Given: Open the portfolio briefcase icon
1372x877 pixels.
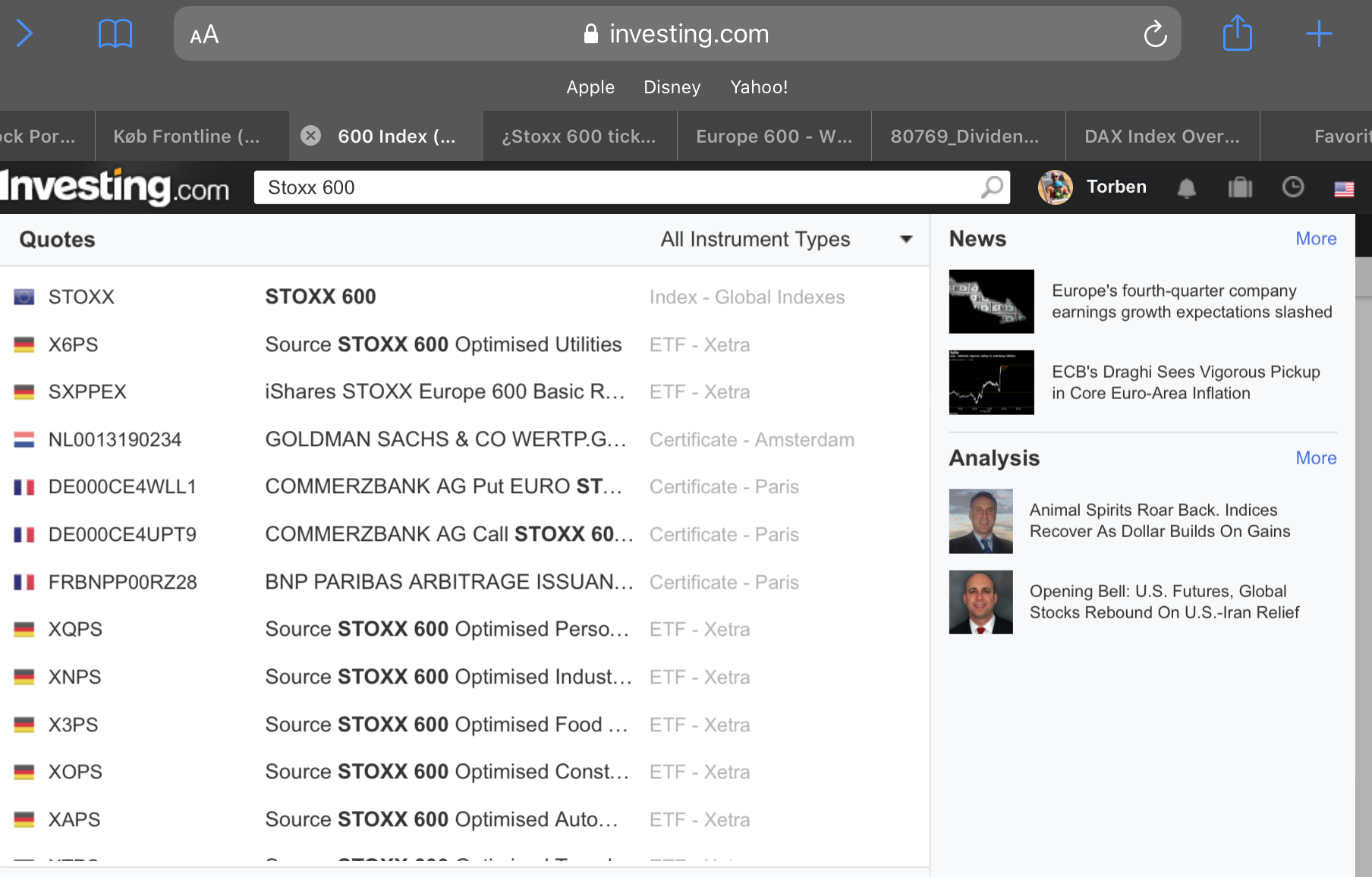Looking at the screenshot, I should (1240, 187).
